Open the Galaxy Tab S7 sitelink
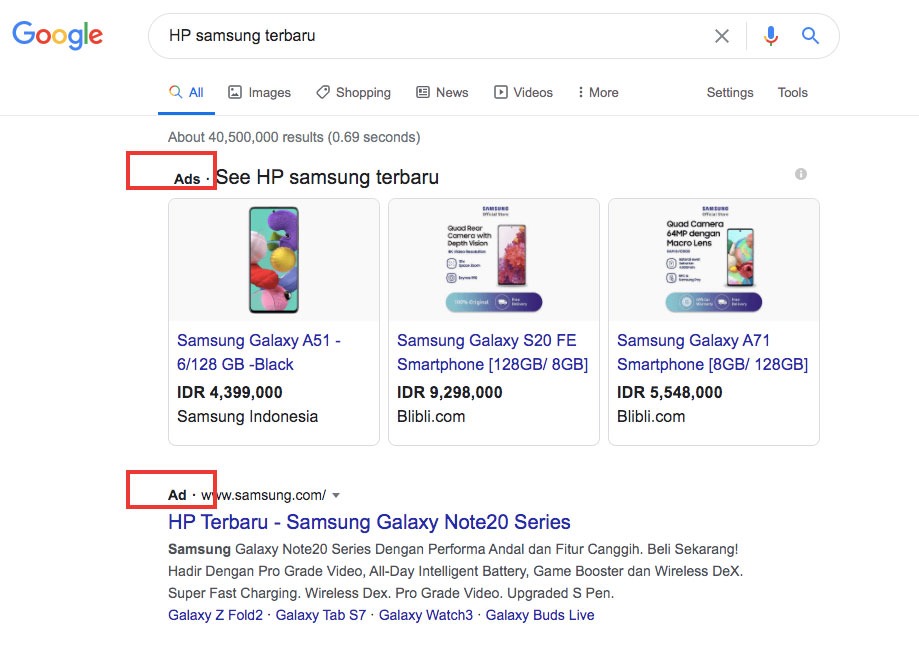Image resolution: width=919 pixels, height=649 pixels. click(x=321, y=615)
